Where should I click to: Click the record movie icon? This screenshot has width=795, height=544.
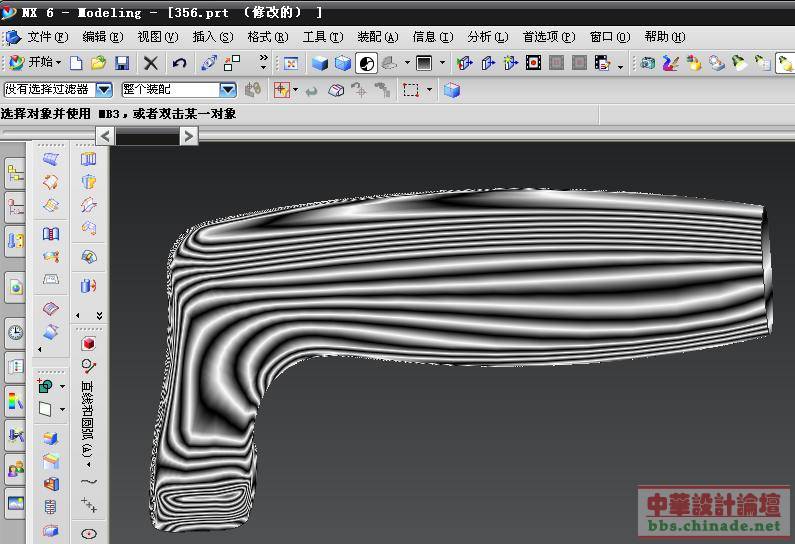[x=533, y=63]
